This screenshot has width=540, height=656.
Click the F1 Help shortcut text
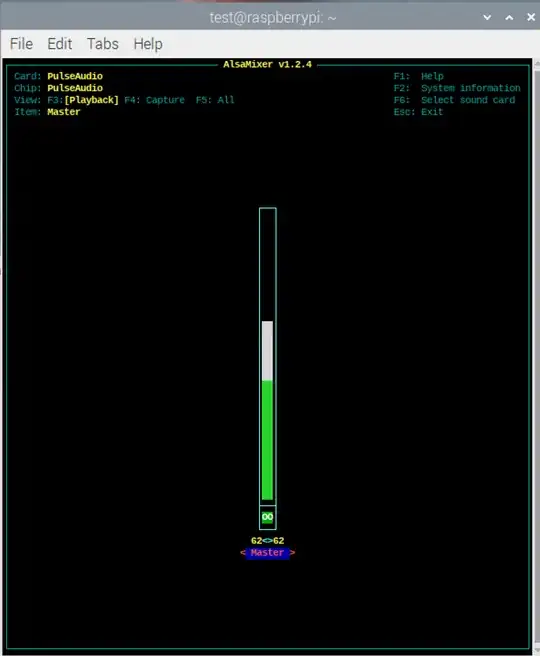tap(418, 76)
